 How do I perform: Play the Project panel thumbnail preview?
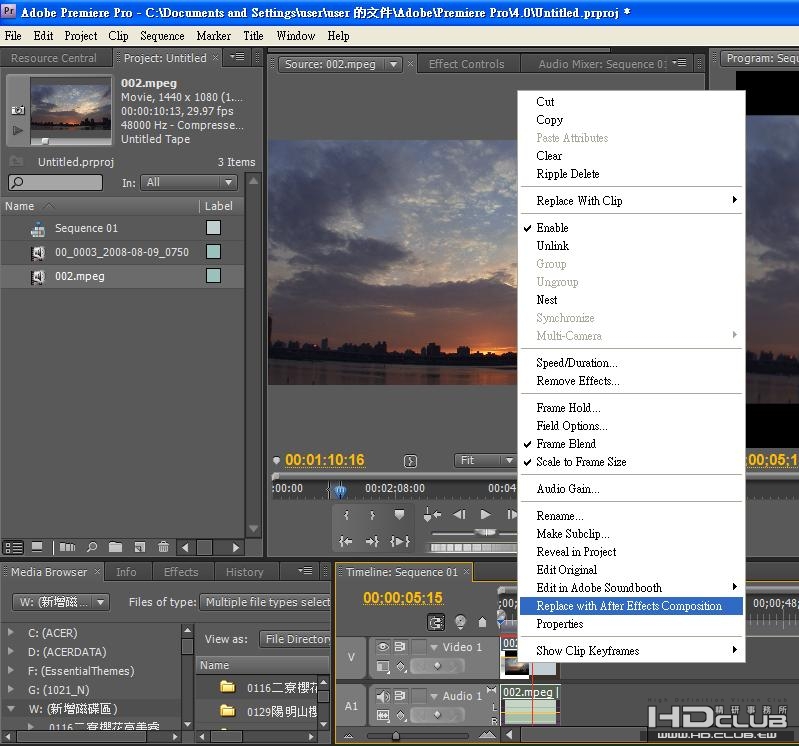pyautogui.click(x=18, y=130)
